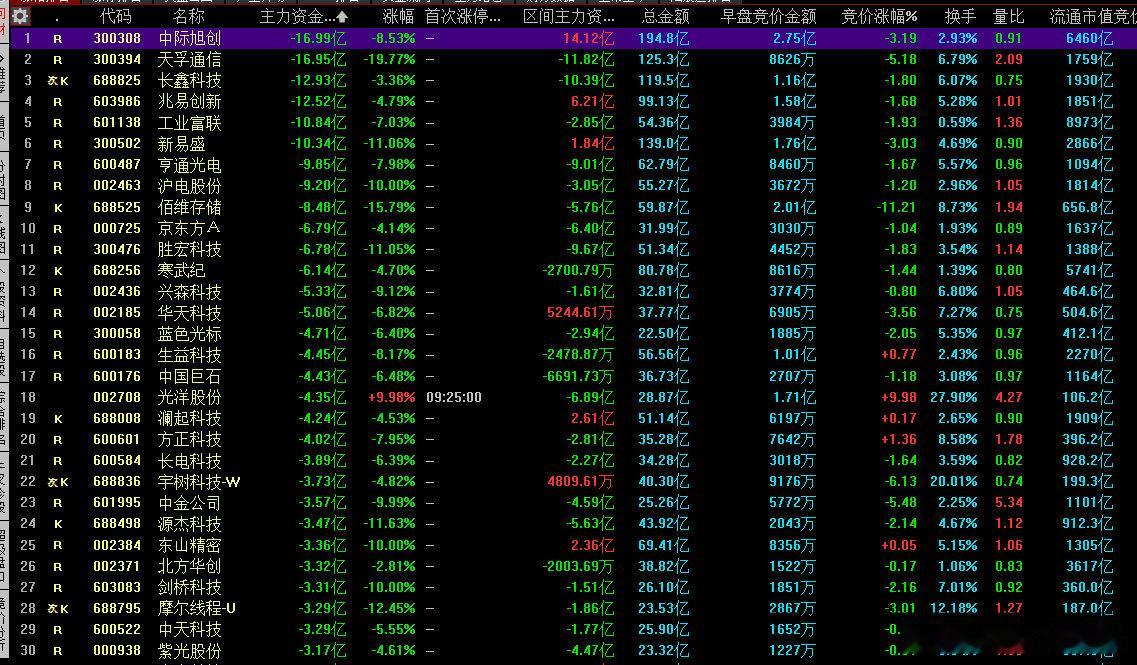Select the stock name 宇树科技-W
The width and height of the screenshot is (1137, 665).
pos(199,482)
